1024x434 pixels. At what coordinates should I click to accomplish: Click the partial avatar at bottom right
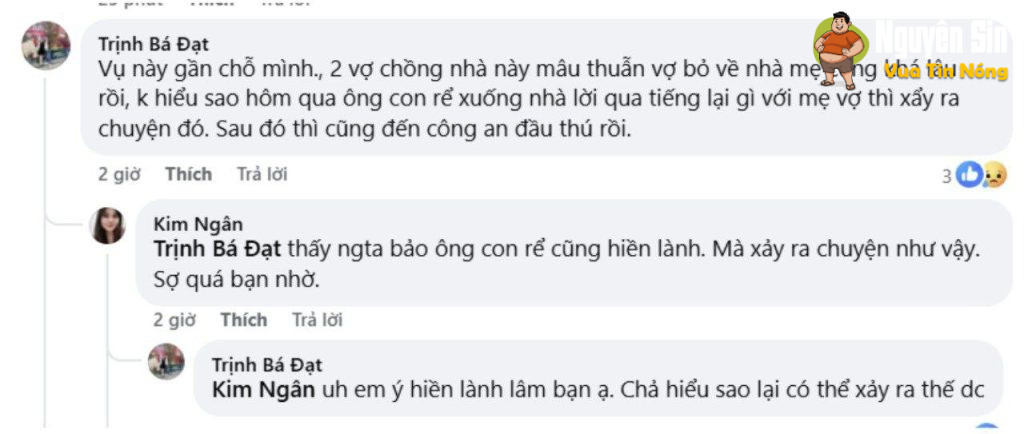pos(986,429)
